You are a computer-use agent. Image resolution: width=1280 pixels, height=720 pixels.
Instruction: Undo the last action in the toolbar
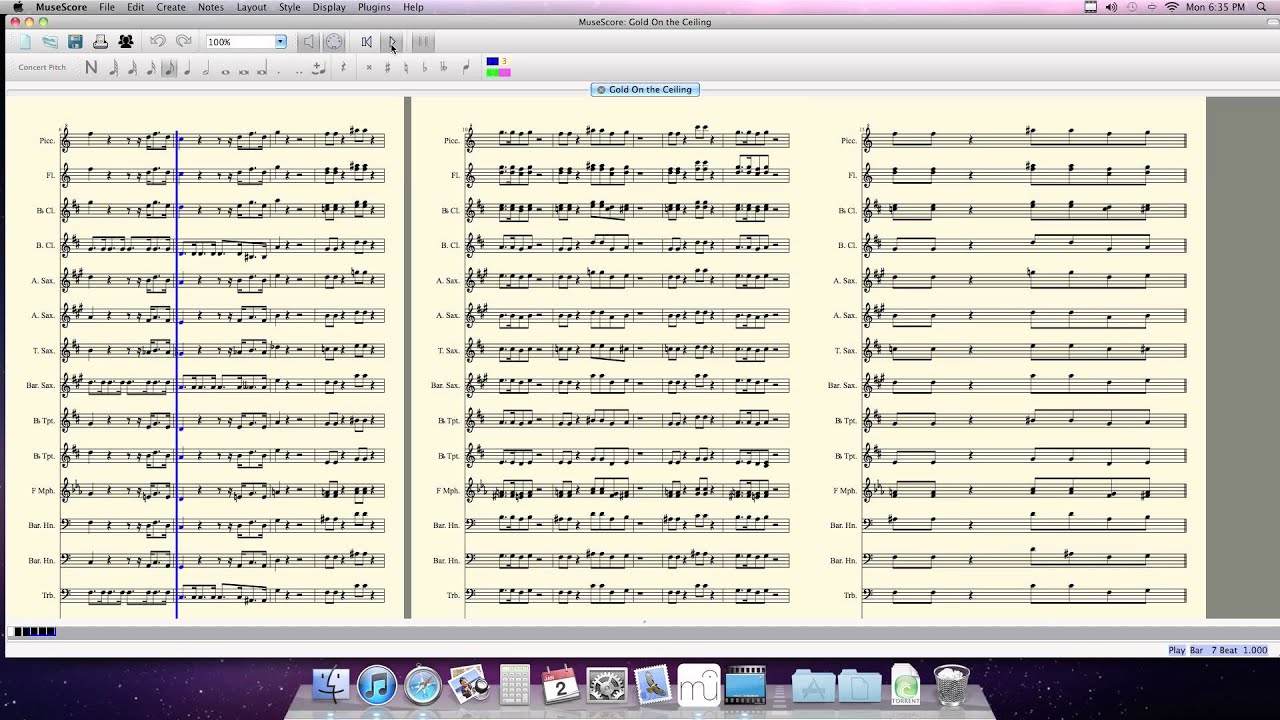157,41
